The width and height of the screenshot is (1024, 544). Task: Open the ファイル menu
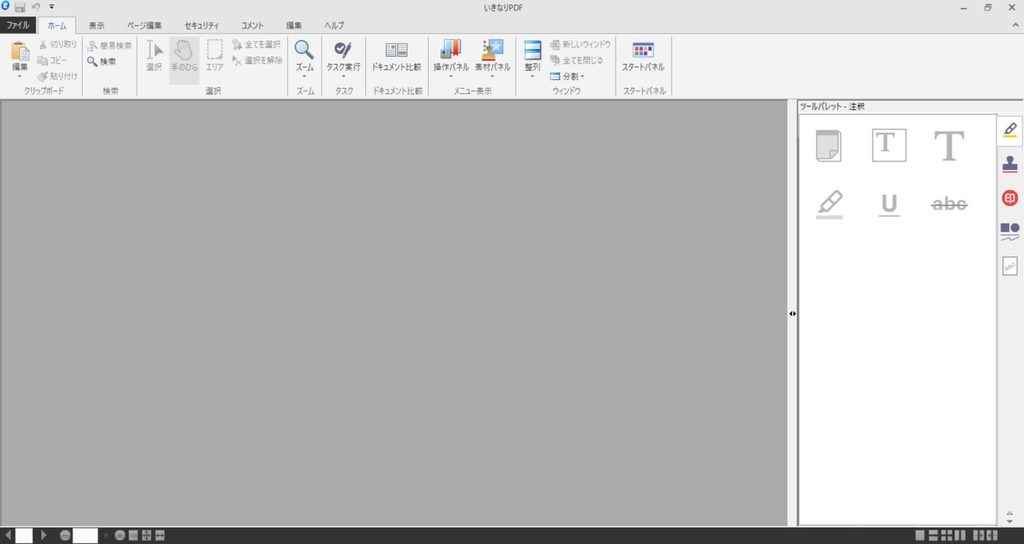tap(18, 25)
